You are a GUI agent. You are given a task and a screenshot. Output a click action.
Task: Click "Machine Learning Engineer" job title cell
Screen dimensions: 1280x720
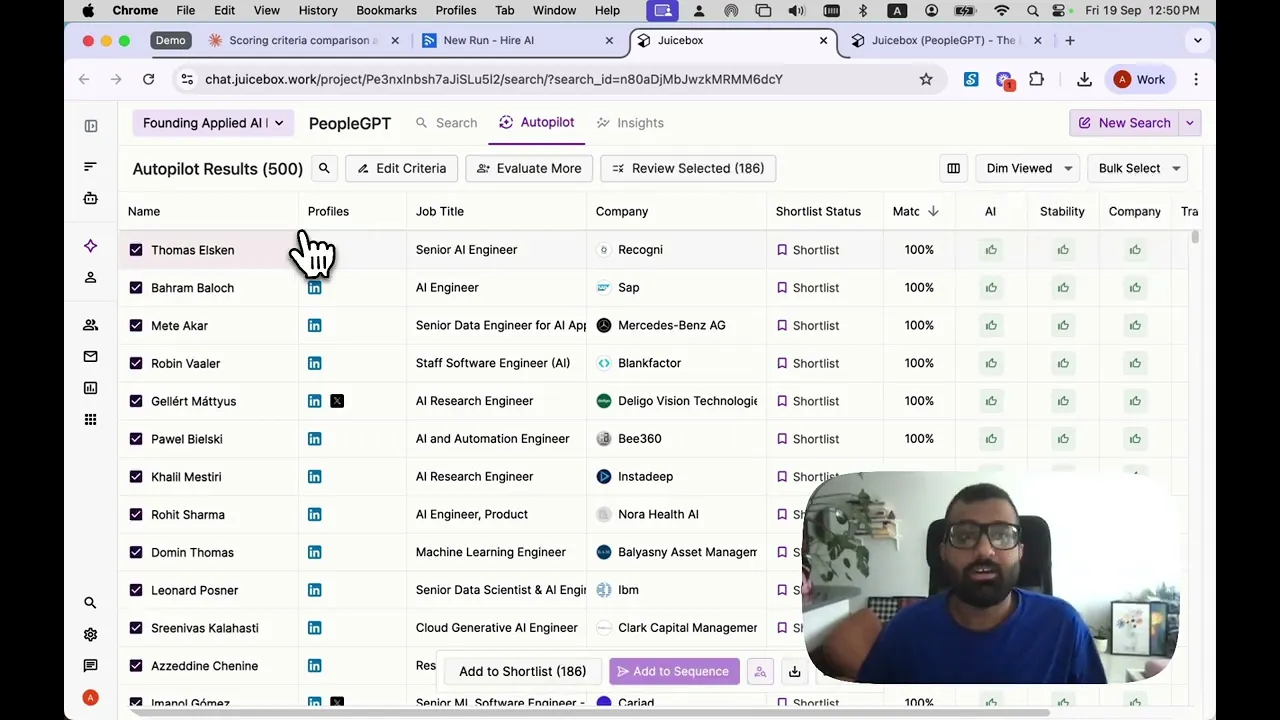click(x=491, y=552)
